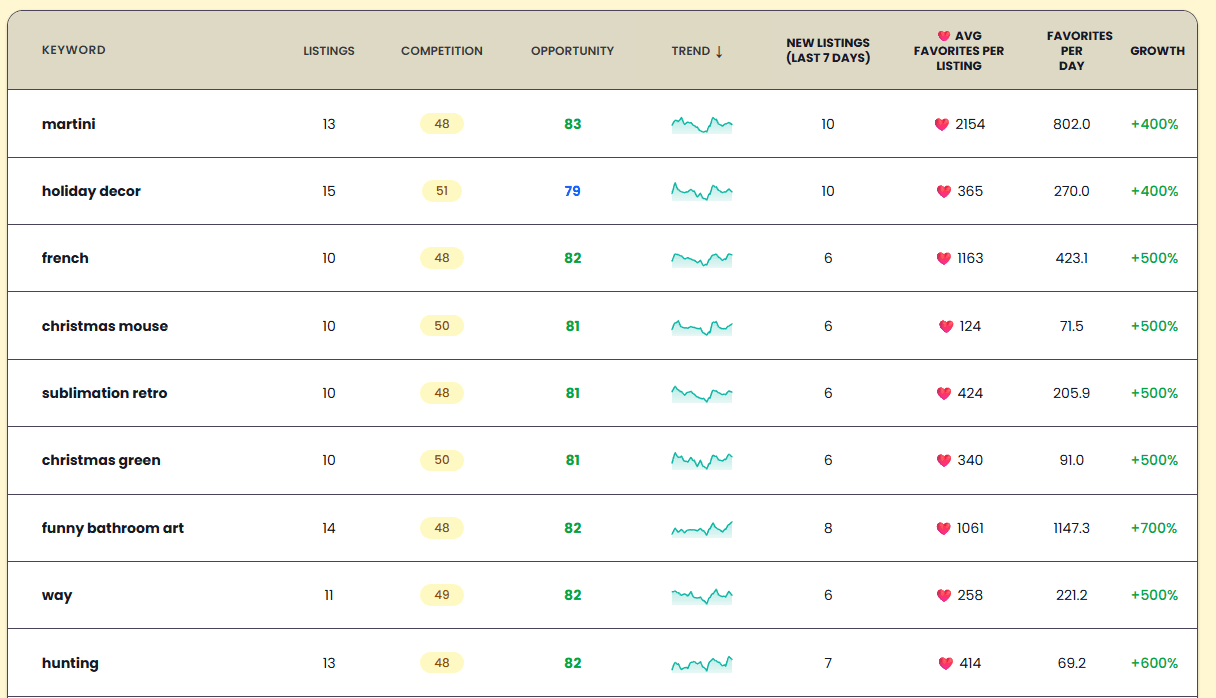Viewport: 1216px width, 698px height.
Task: Toggle sort direction on the TREND column
Action: [697, 51]
